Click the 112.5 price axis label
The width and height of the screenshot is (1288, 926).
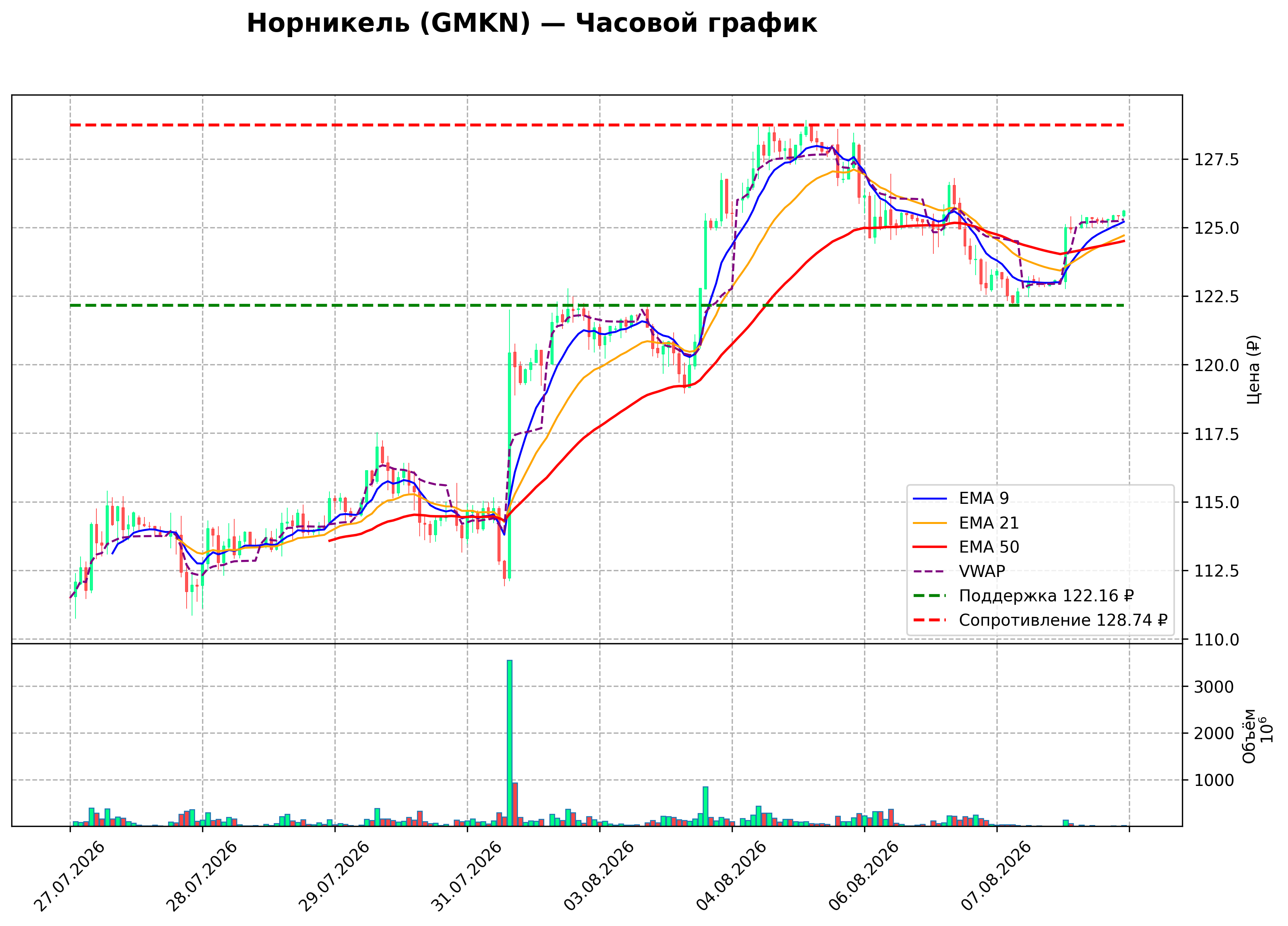(1216, 572)
